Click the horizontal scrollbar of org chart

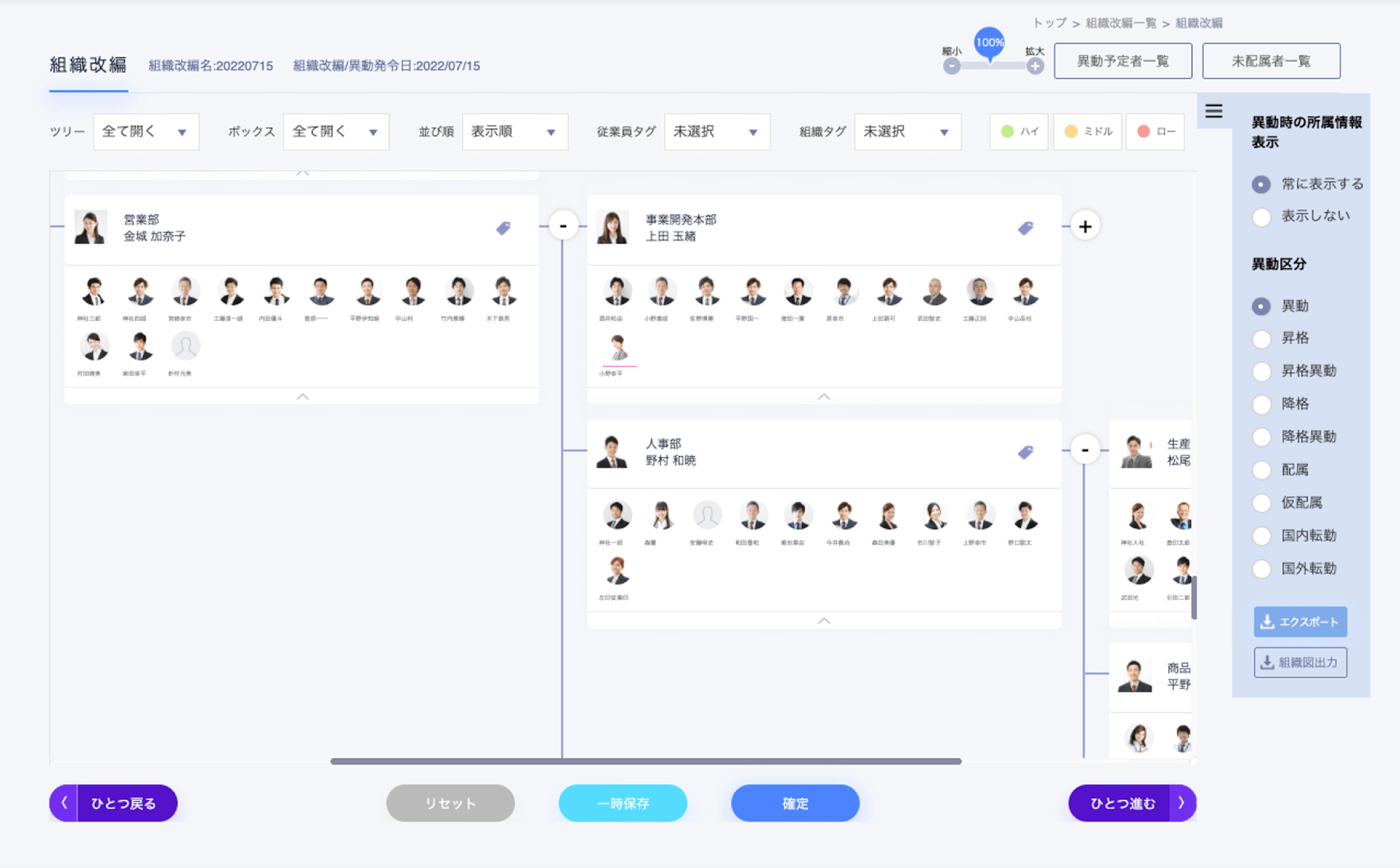(x=645, y=761)
